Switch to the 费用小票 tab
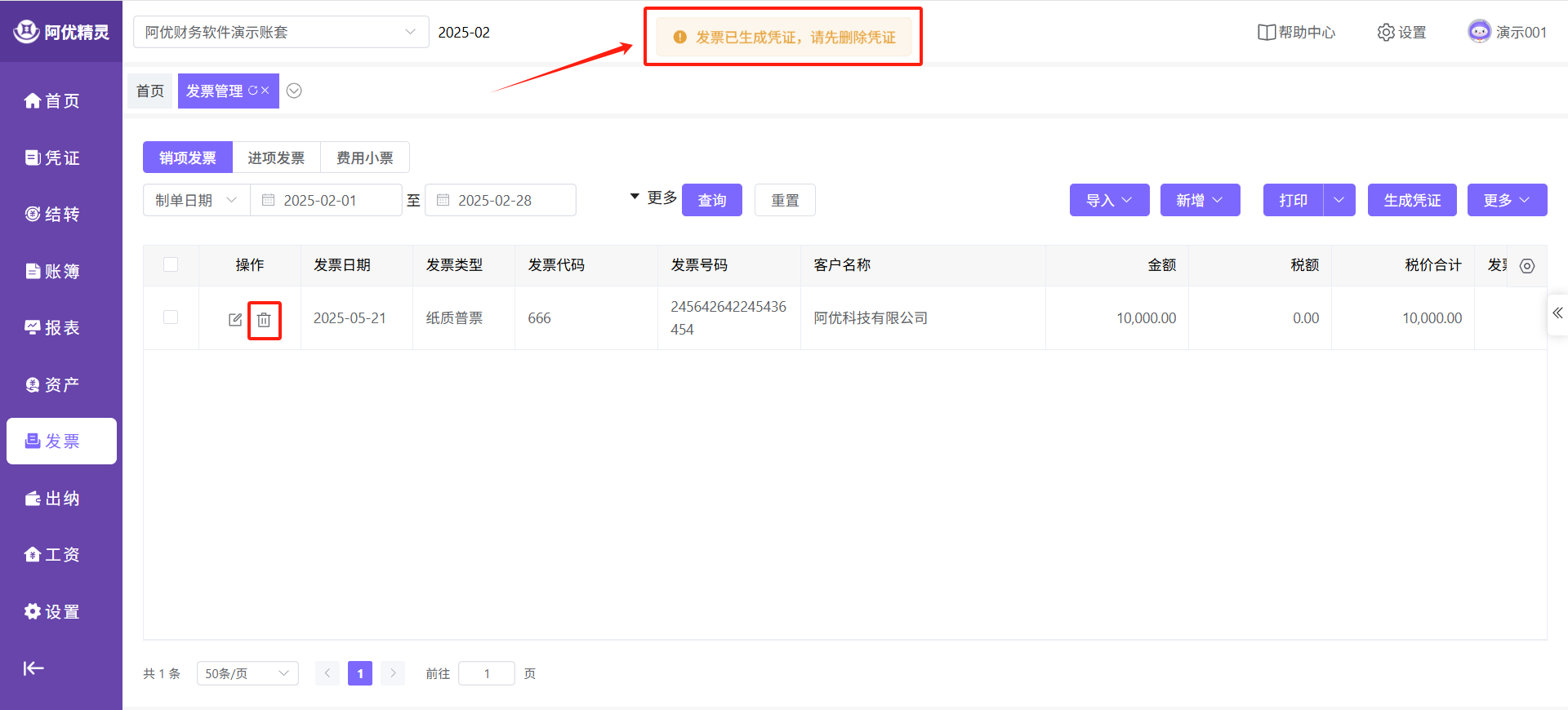This screenshot has width=1568, height=710. click(x=364, y=158)
